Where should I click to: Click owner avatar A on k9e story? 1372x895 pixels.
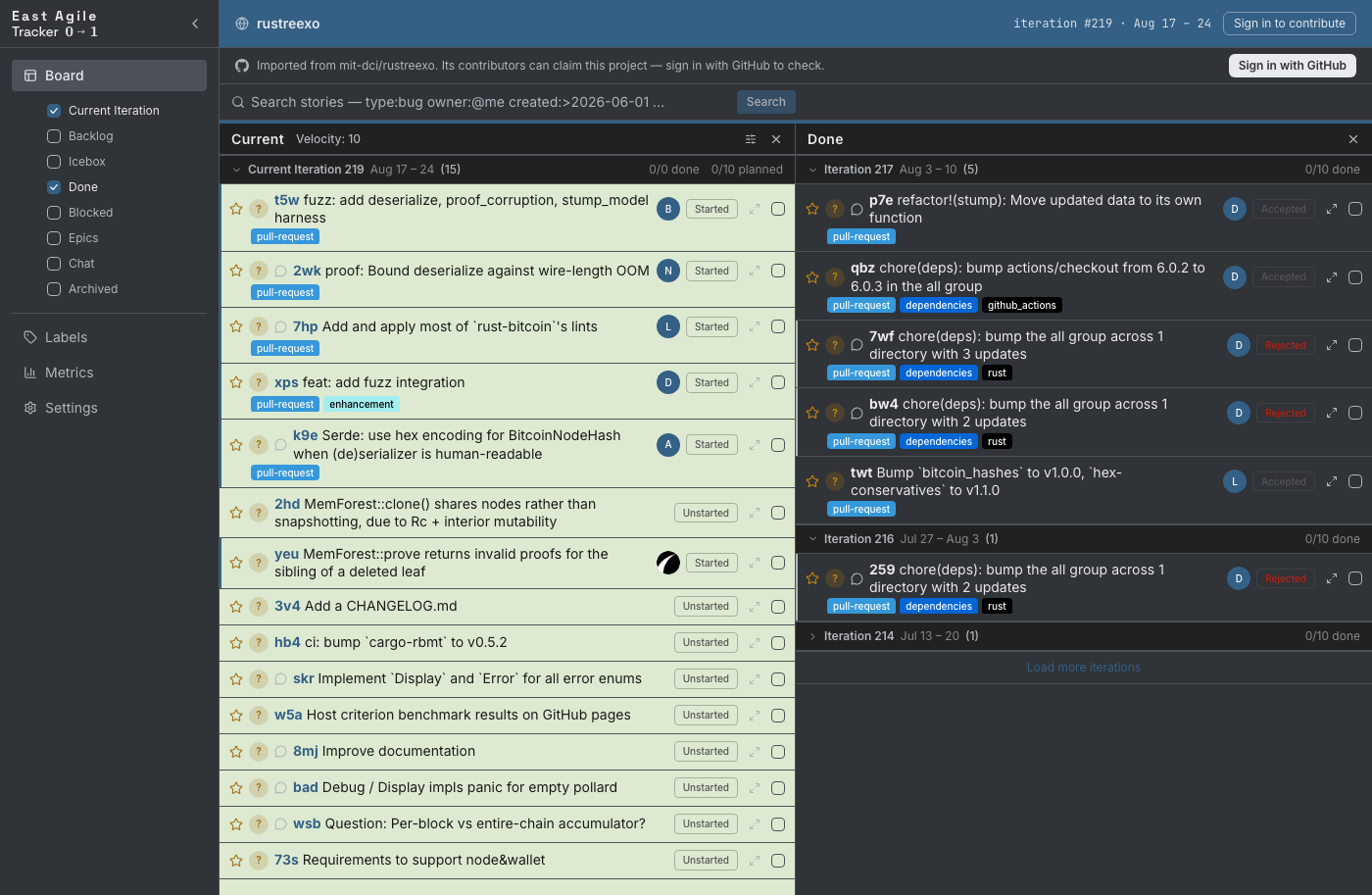tap(668, 444)
